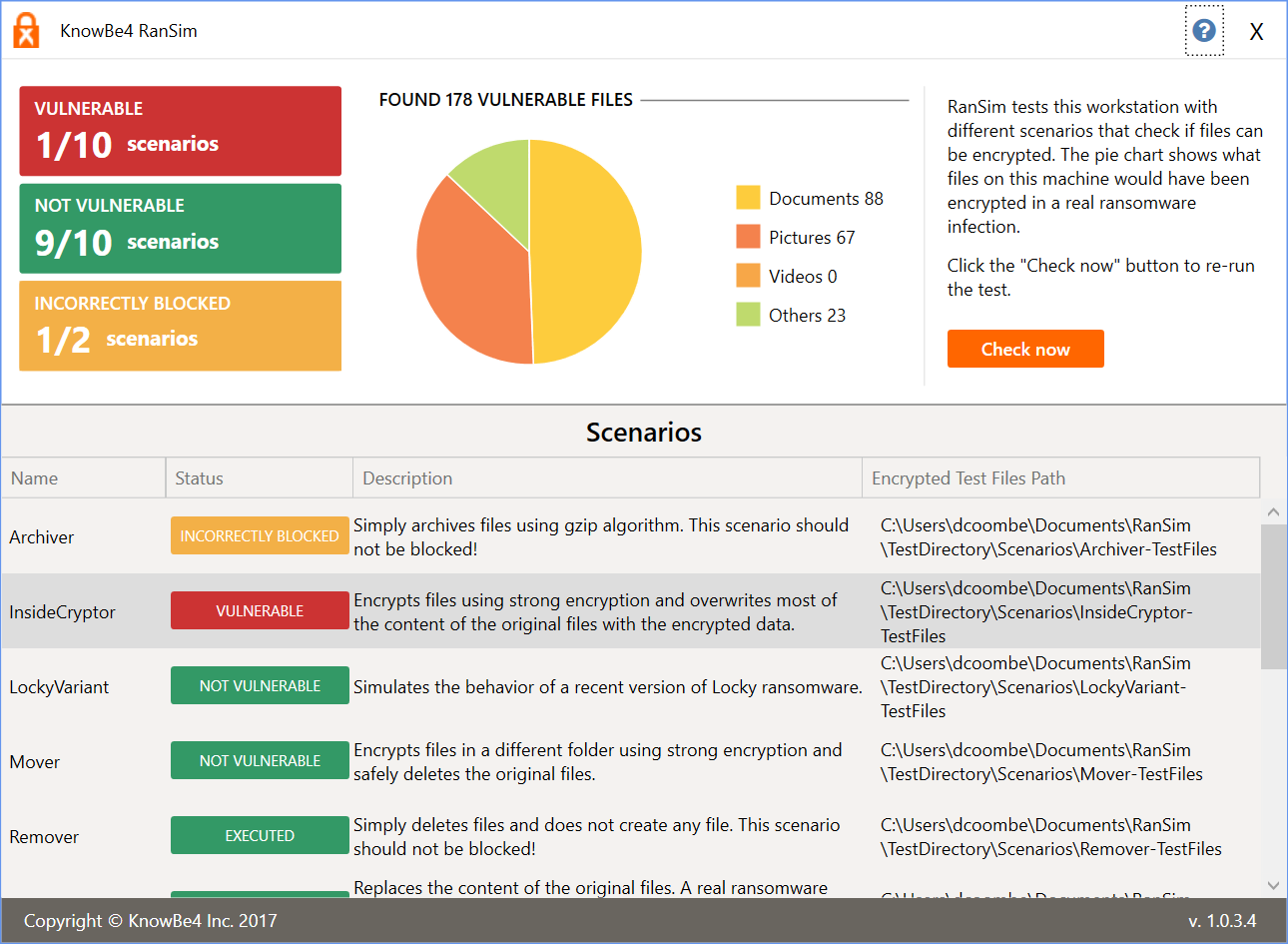Sort by the Status column header
Image resolution: width=1288 pixels, height=944 pixels.
point(260,477)
